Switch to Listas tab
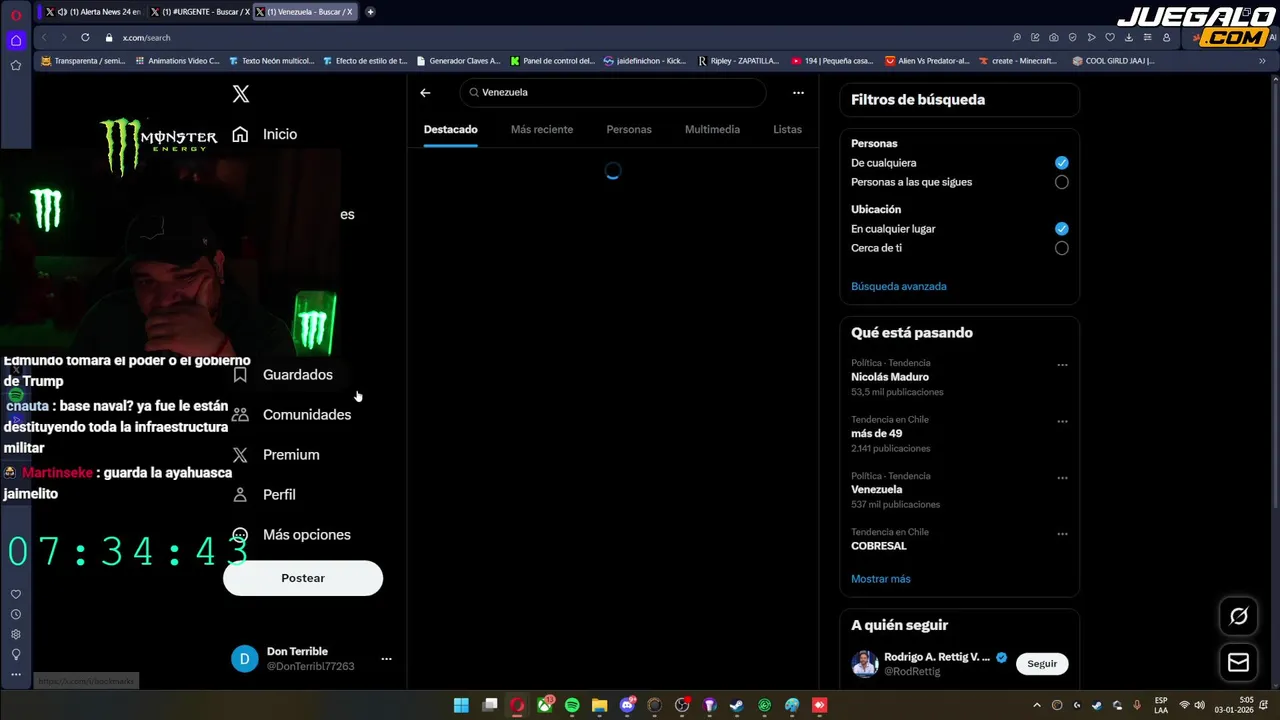 point(787,129)
